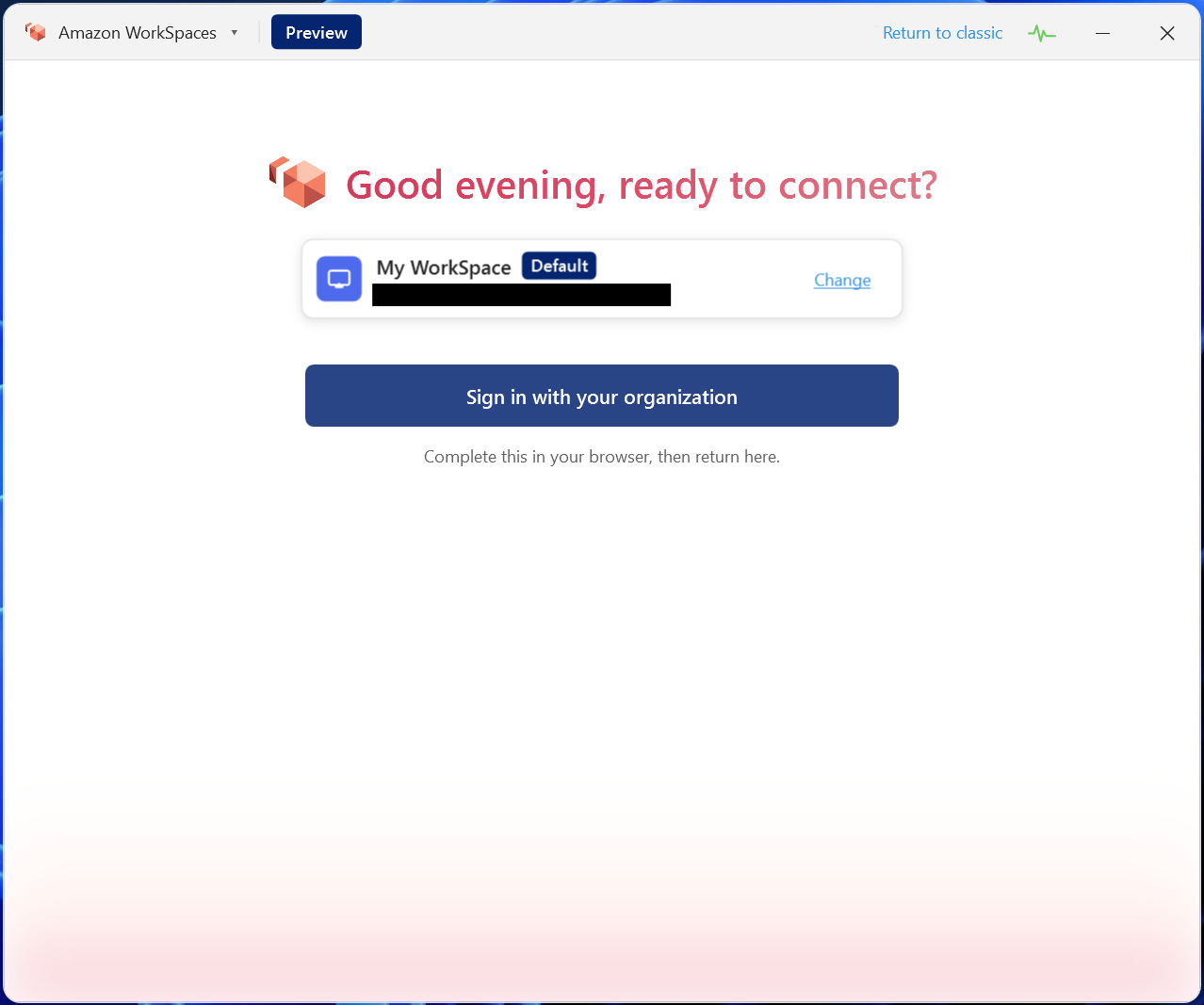Click the Preview badge button
Viewport: 1204px width, 1005px height.
317,32
